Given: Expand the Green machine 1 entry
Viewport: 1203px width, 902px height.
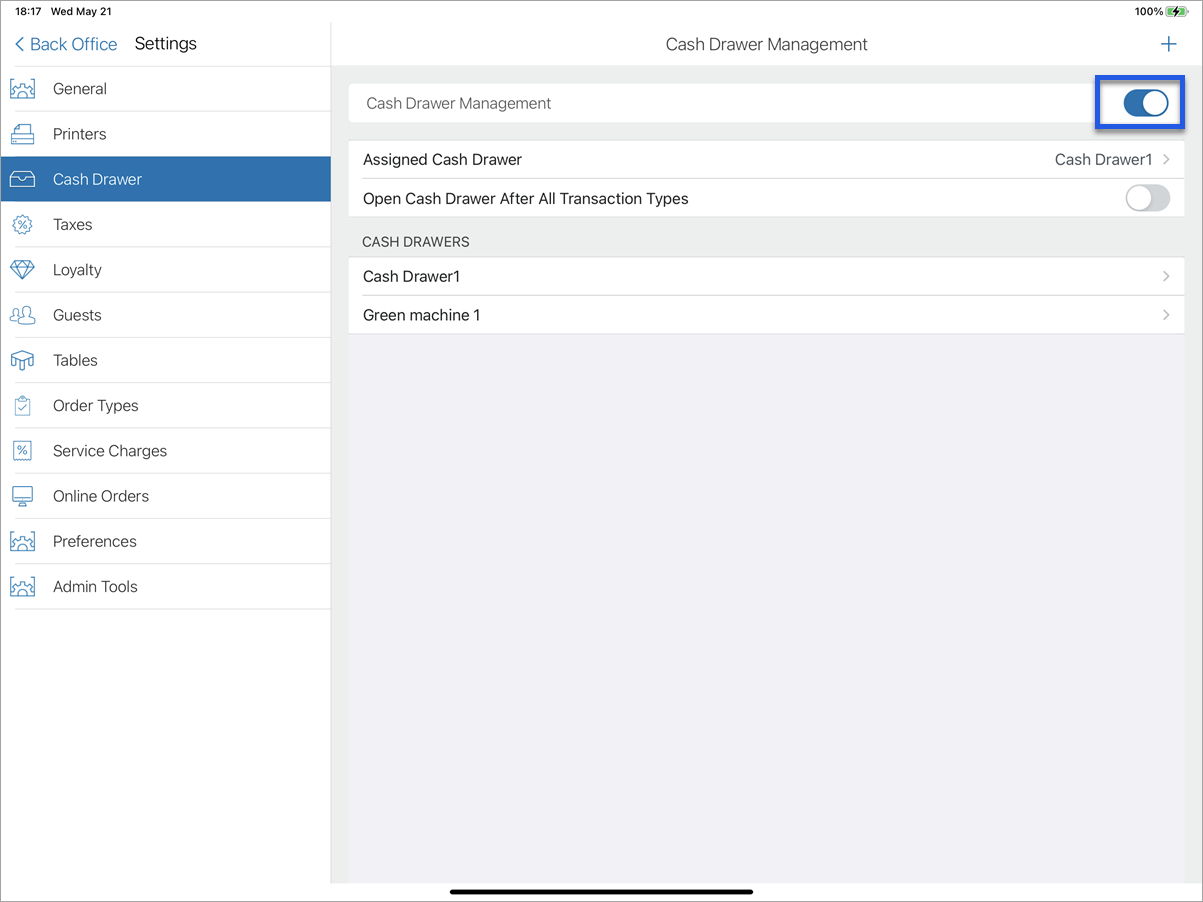Looking at the screenshot, I should (766, 314).
